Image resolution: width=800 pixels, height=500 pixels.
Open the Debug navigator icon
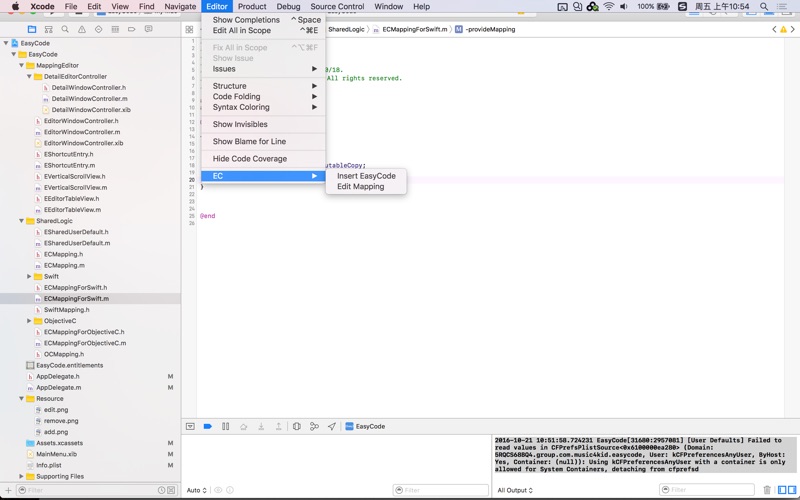coord(115,29)
